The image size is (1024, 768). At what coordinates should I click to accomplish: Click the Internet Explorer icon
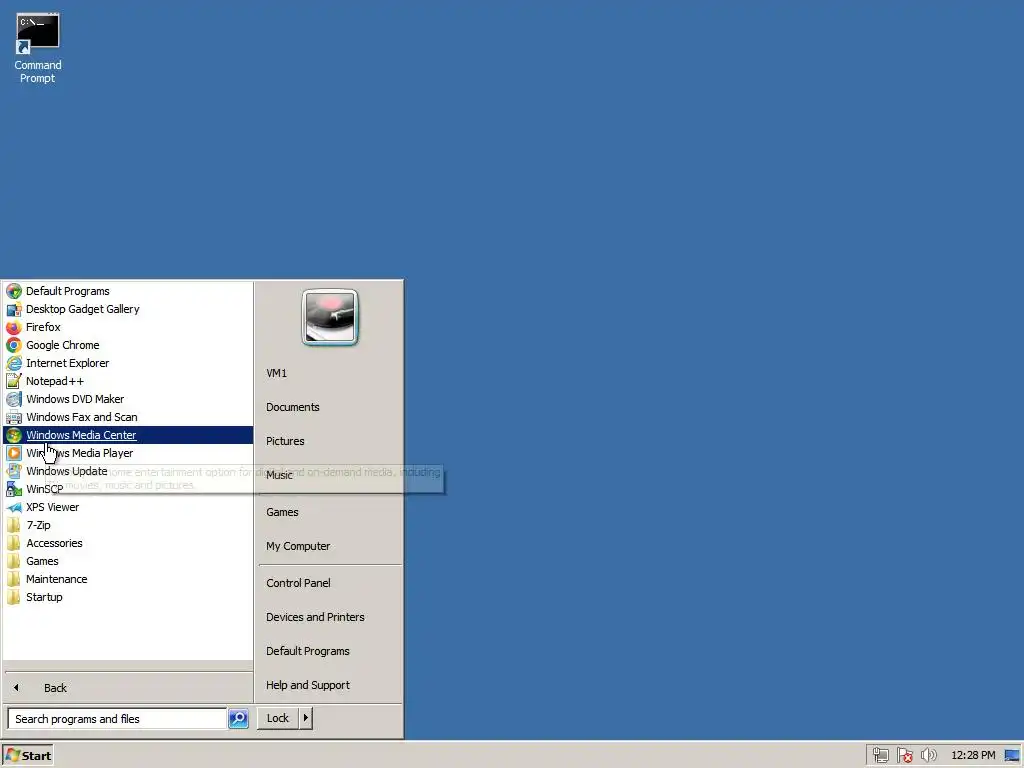tap(14, 363)
